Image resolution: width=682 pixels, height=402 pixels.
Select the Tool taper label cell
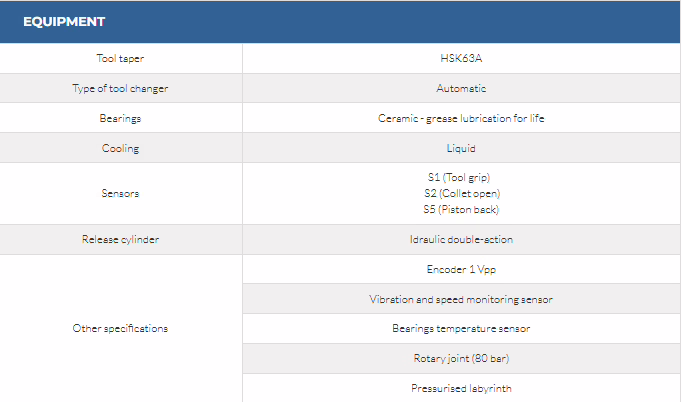point(120,58)
